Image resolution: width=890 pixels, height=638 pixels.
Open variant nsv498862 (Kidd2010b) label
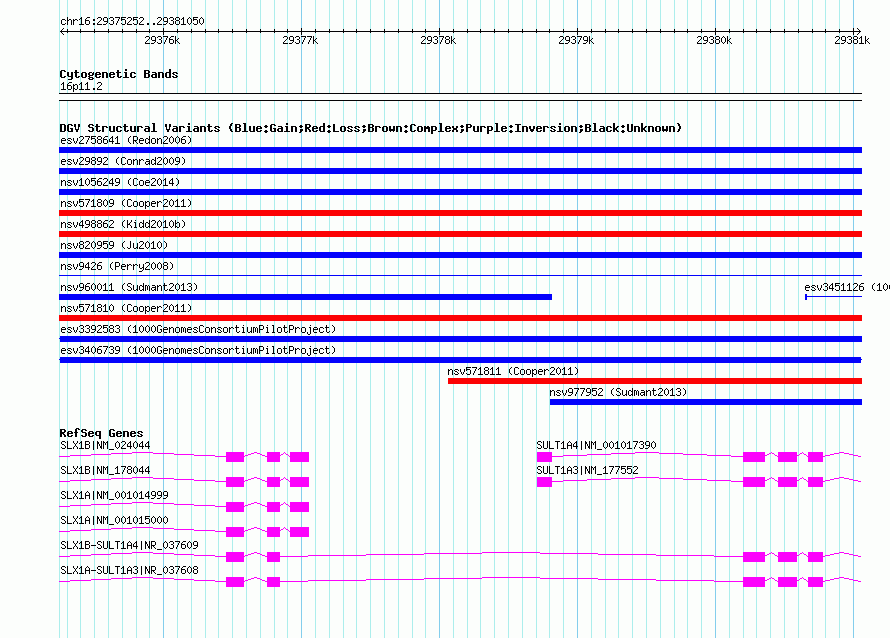click(123, 224)
